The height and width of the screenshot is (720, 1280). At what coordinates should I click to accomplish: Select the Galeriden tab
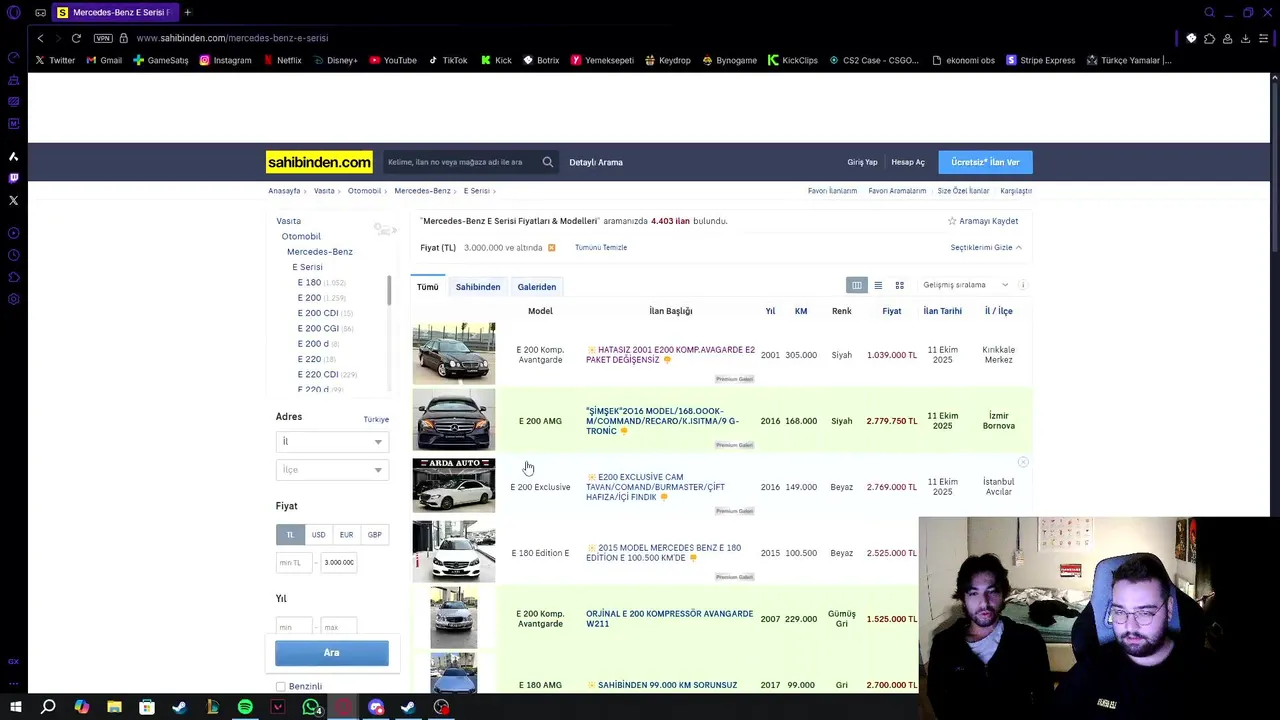tap(537, 287)
